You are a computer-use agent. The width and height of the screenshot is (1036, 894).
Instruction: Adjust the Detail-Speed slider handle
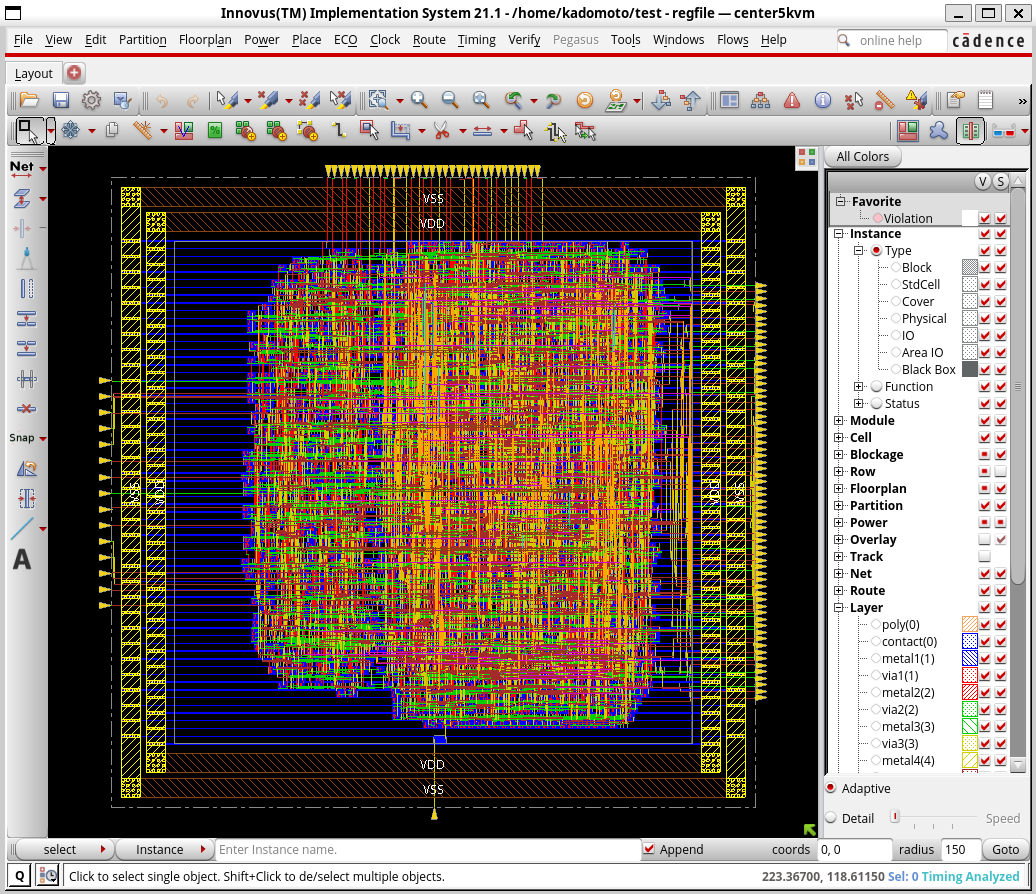pyautogui.click(x=895, y=817)
